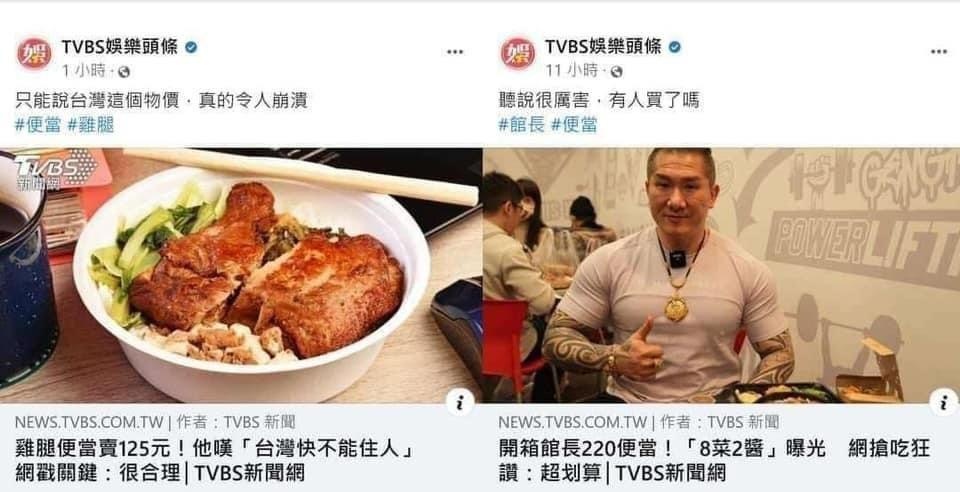Open the 雞腿便當賣125元 article headline
Image resolution: width=960 pixels, height=492 pixels.
coord(216,461)
